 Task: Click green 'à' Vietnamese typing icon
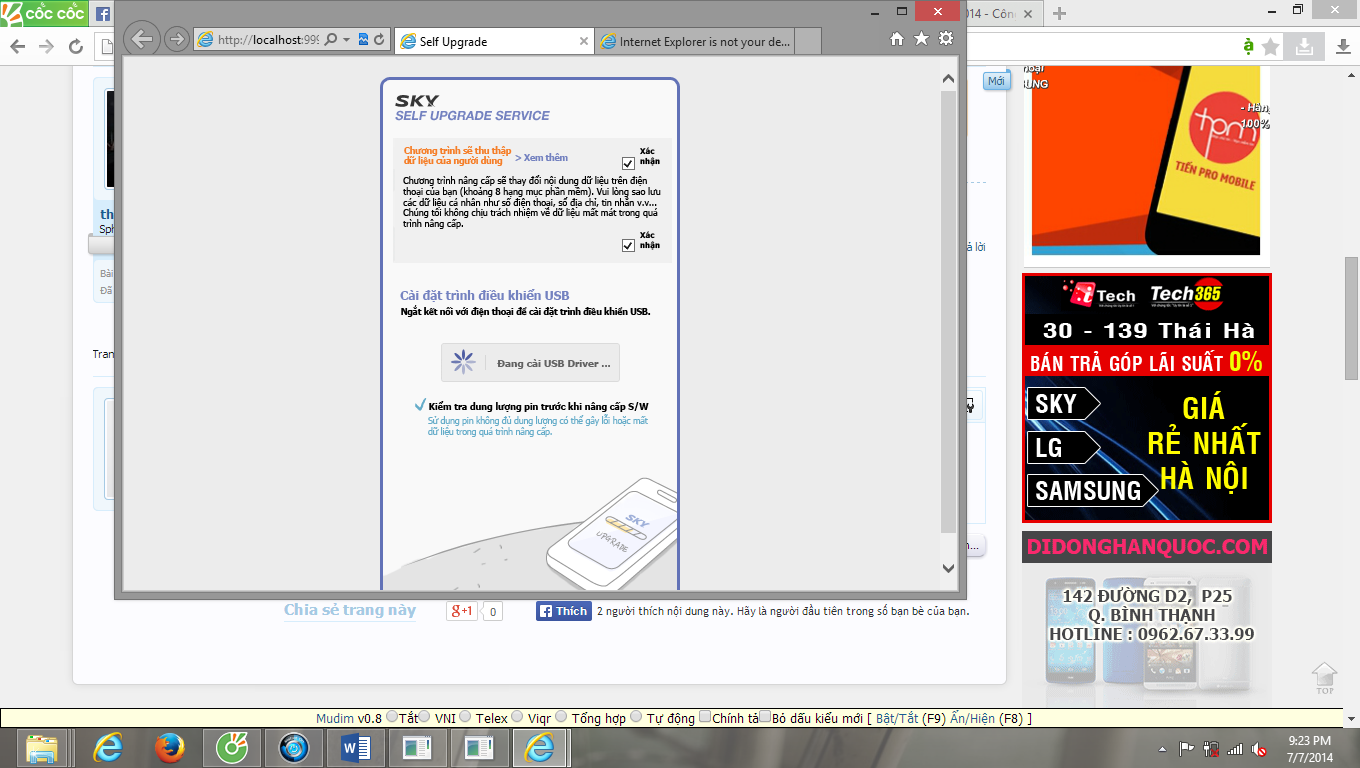point(1248,46)
